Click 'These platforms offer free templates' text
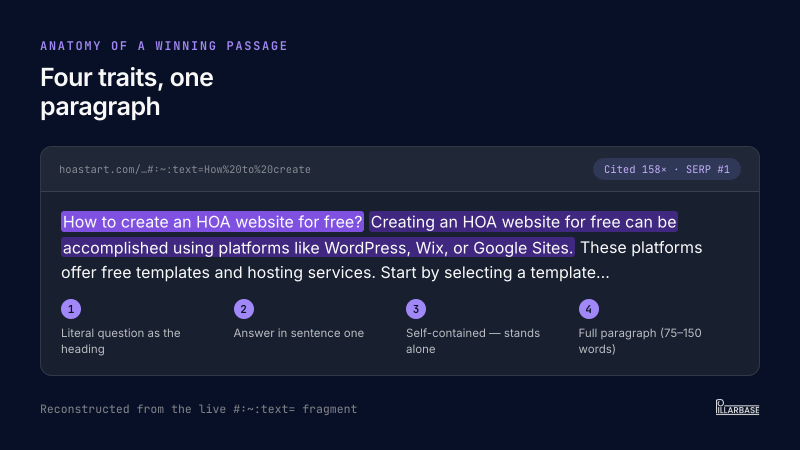 [382, 260]
